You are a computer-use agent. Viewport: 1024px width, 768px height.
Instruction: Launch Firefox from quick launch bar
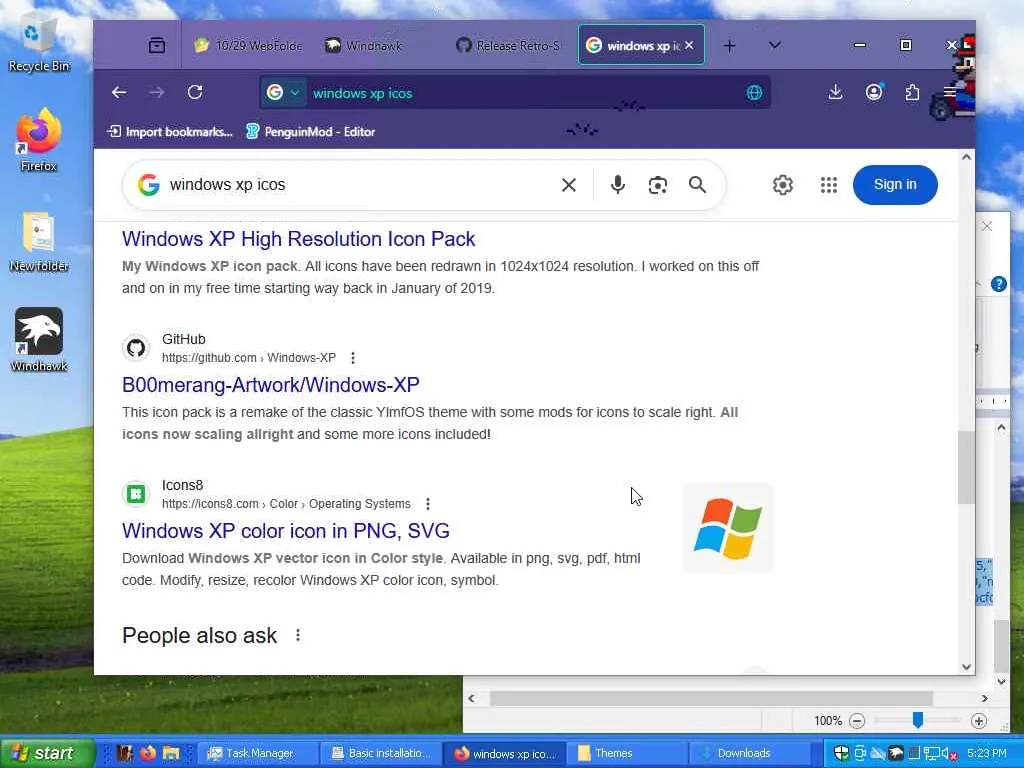[148, 753]
